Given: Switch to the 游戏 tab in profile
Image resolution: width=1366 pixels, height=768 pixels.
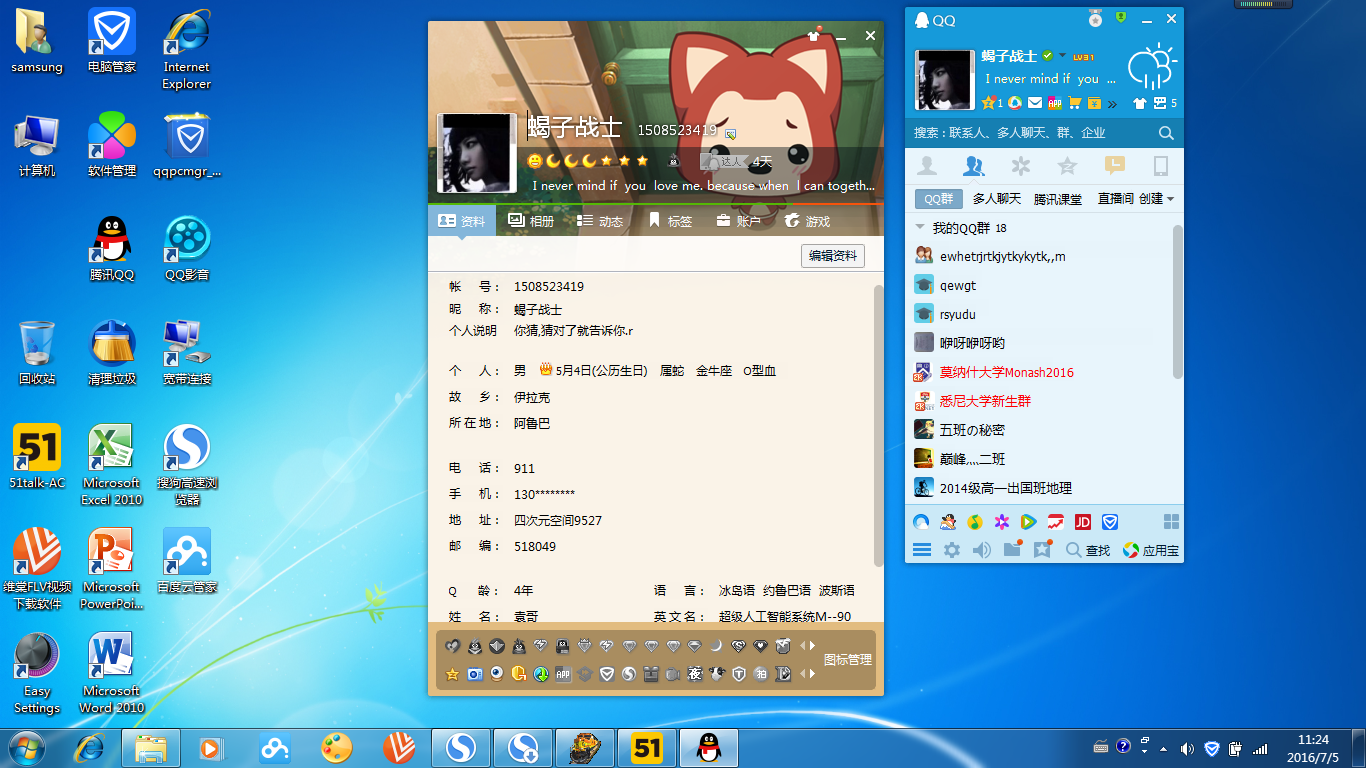Looking at the screenshot, I should pos(807,221).
